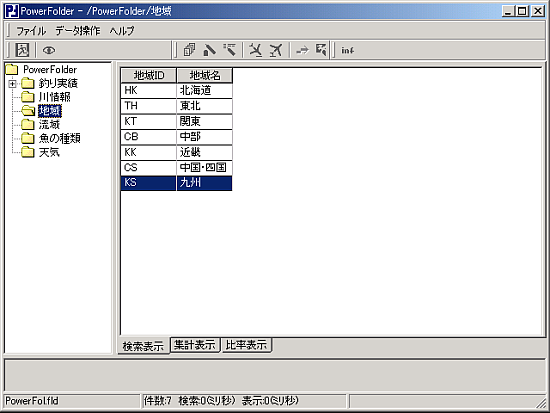This screenshot has width=550, height=413.
Task: Switch to the 比率表示 tab
Action: [246, 345]
